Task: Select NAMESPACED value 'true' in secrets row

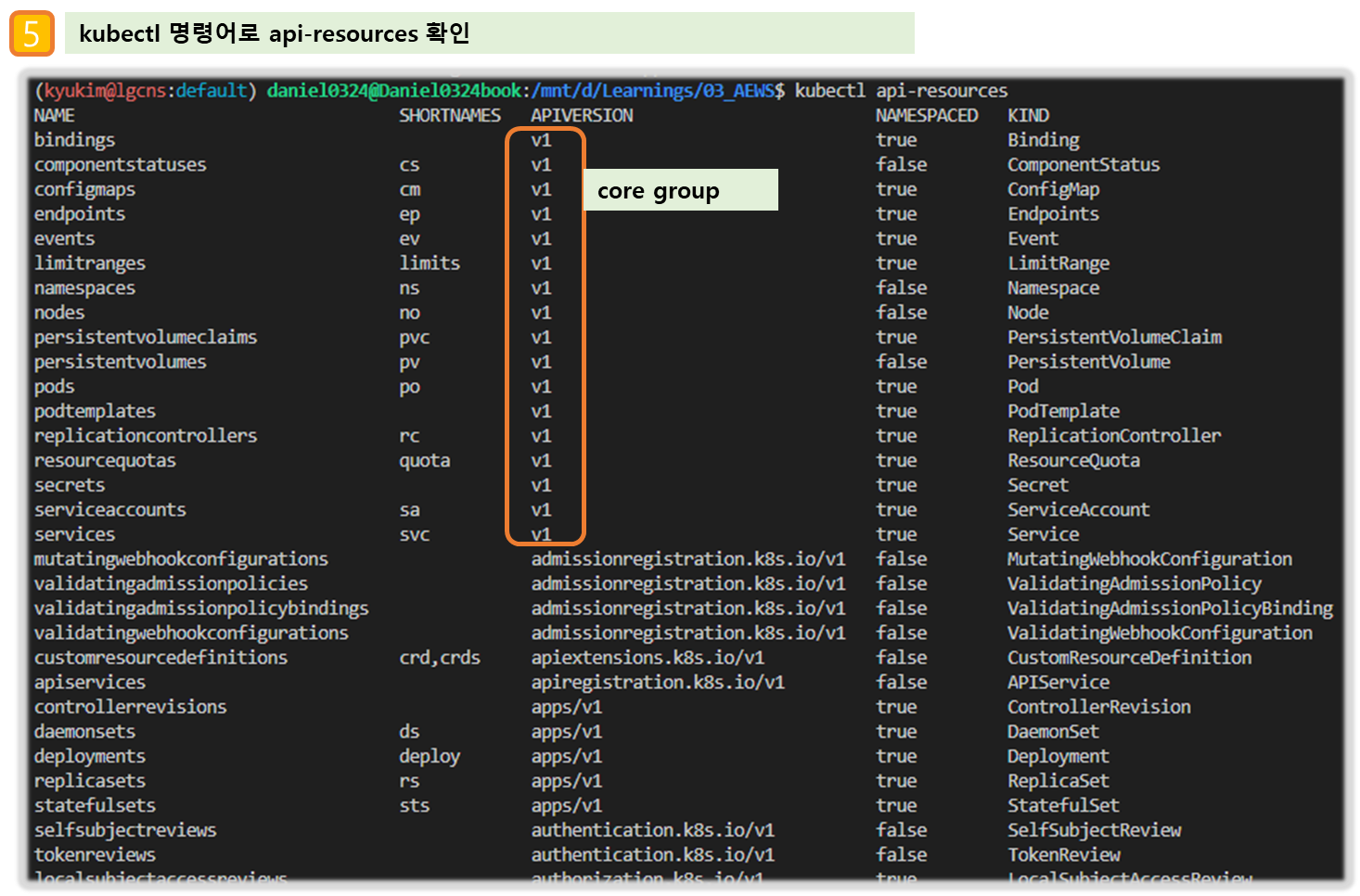Action: point(896,485)
